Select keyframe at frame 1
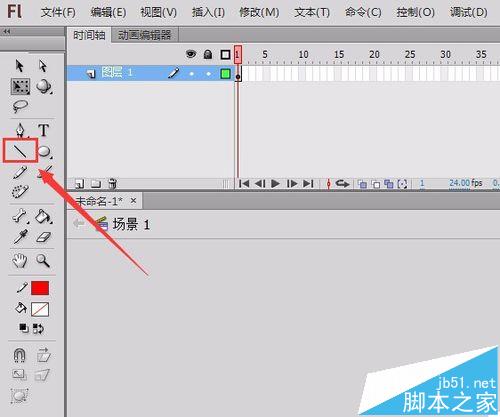The height and width of the screenshot is (417, 500). [x=238, y=73]
